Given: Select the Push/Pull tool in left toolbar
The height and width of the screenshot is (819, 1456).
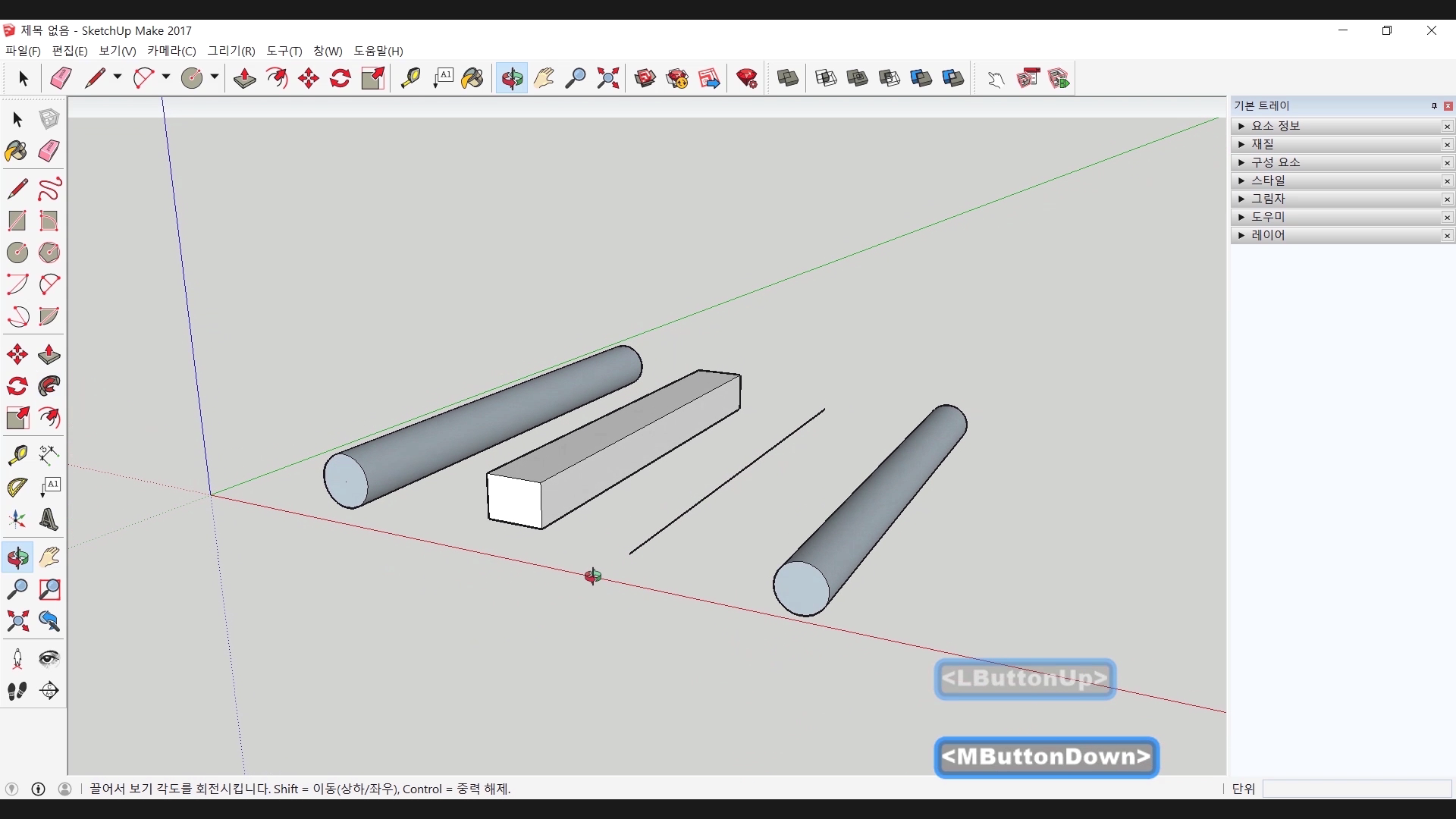Looking at the screenshot, I should click(49, 354).
